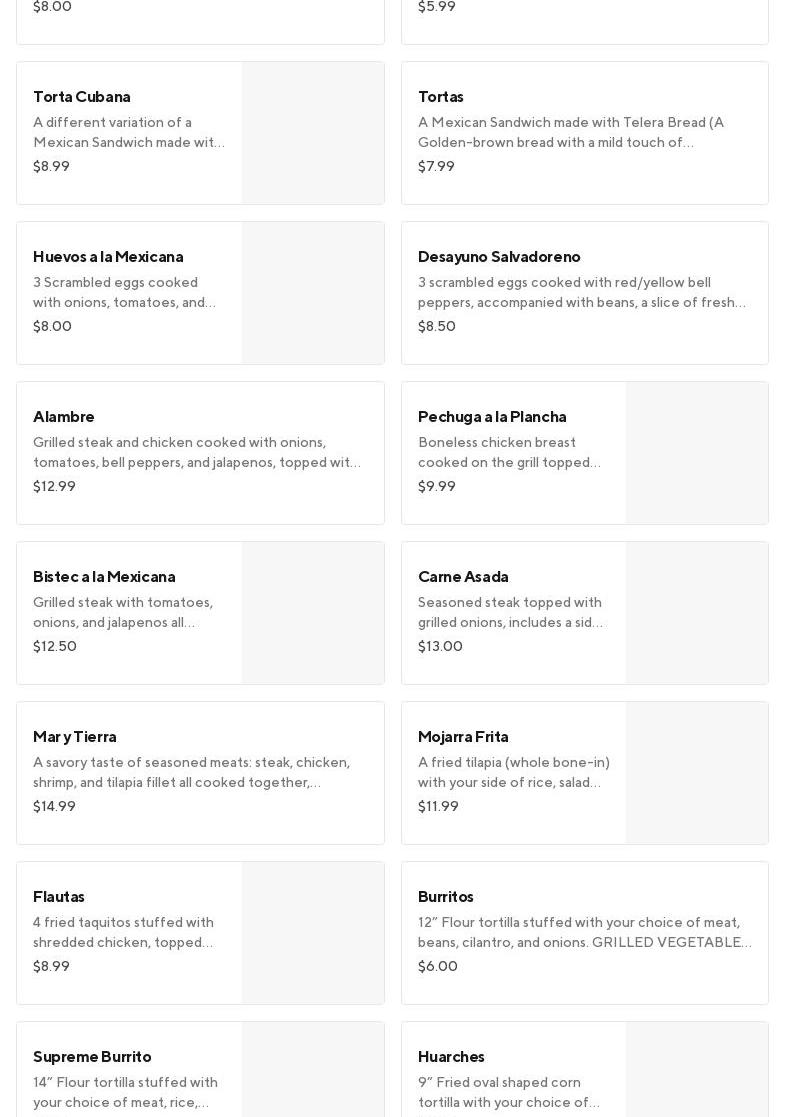Click the Carne Asada image thumbnail
This screenshot has height=1117, width=785.
point(697,613)
